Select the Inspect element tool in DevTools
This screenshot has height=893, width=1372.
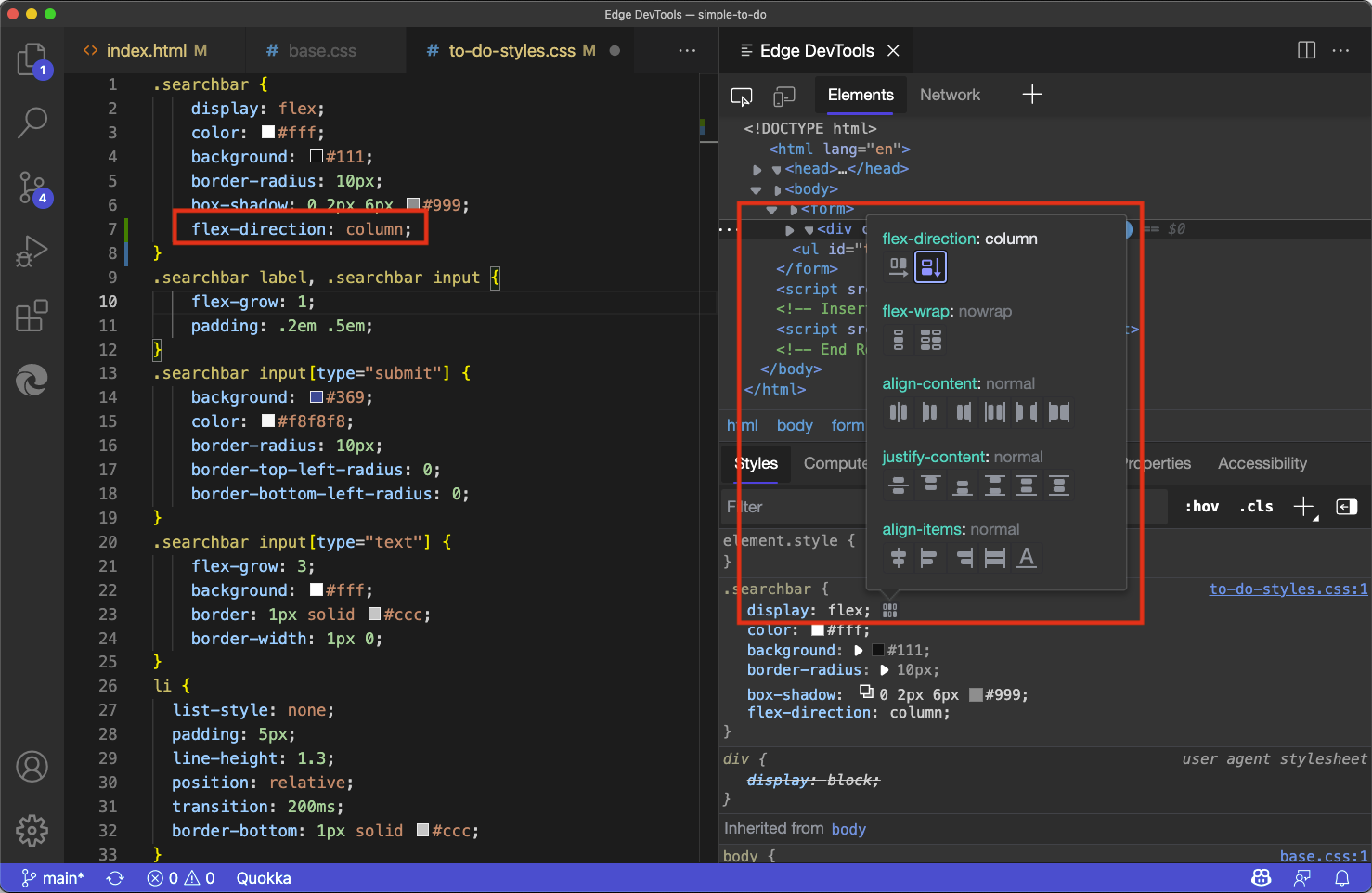(741, 96)
